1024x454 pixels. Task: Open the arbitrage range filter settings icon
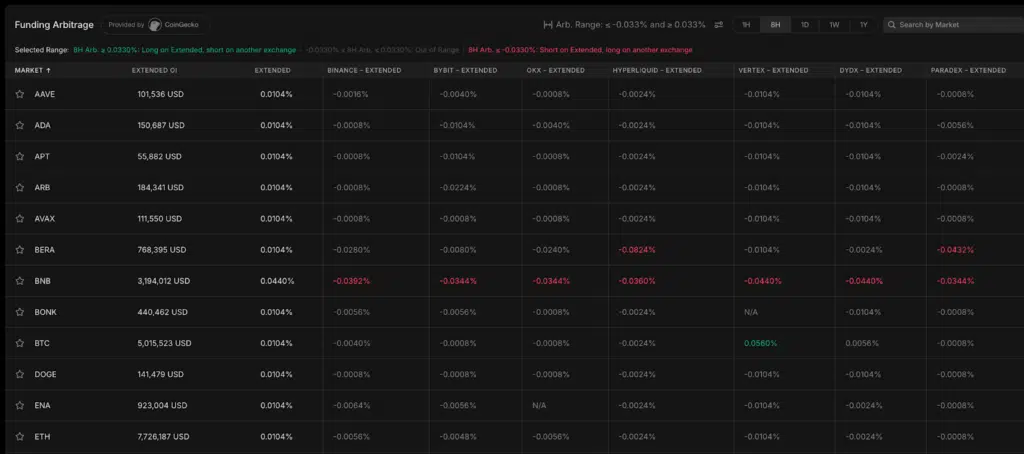[x=718, y=25]
